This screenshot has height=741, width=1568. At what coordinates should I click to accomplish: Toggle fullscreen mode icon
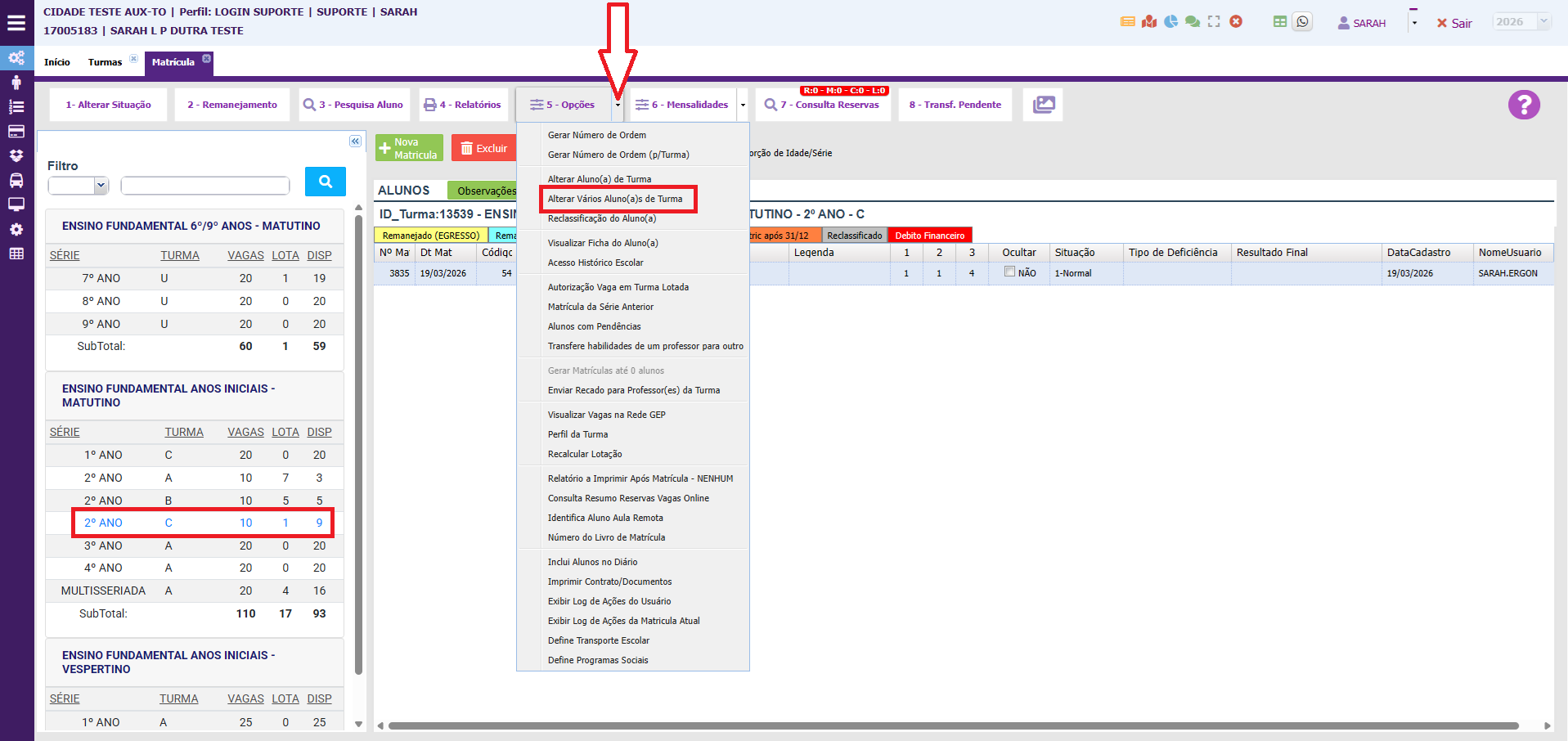1214,22
